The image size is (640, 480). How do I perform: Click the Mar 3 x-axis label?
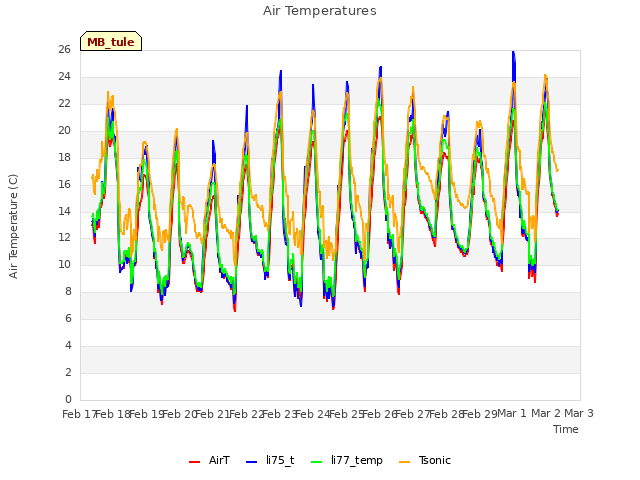tap(579, 413)
